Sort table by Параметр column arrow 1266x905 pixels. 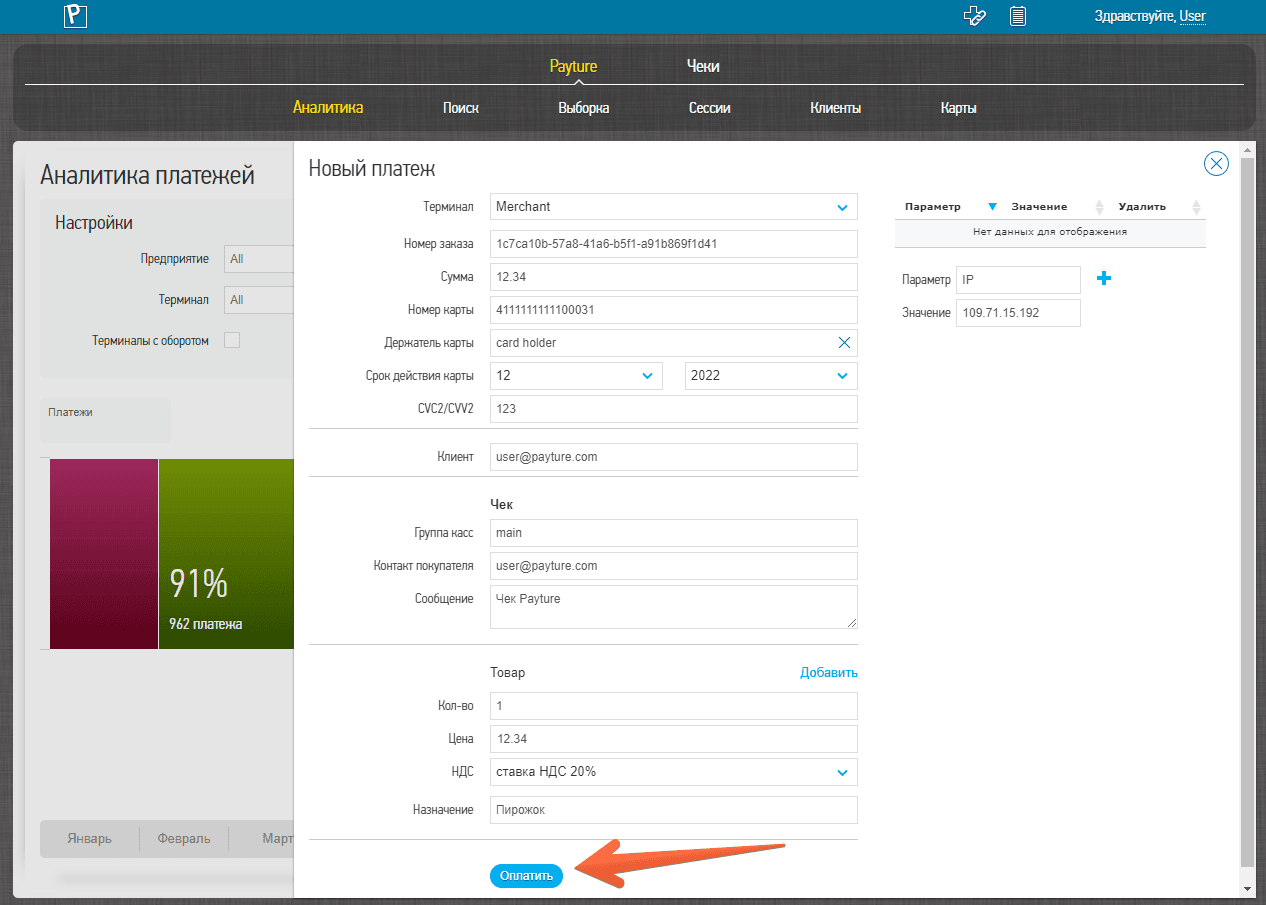click(x=993, y=207)
